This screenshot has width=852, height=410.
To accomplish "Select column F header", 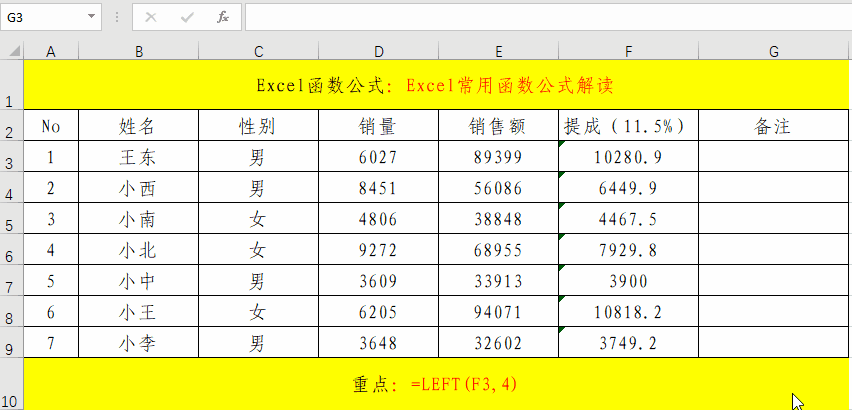I will click(629, 52).
